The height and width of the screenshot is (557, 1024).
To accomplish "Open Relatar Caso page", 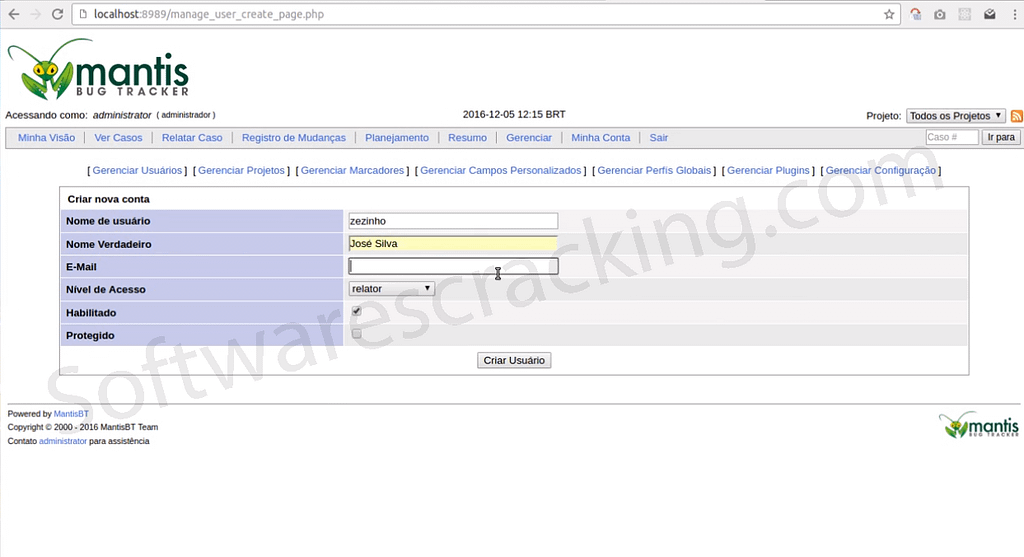I will click(192, 138).
